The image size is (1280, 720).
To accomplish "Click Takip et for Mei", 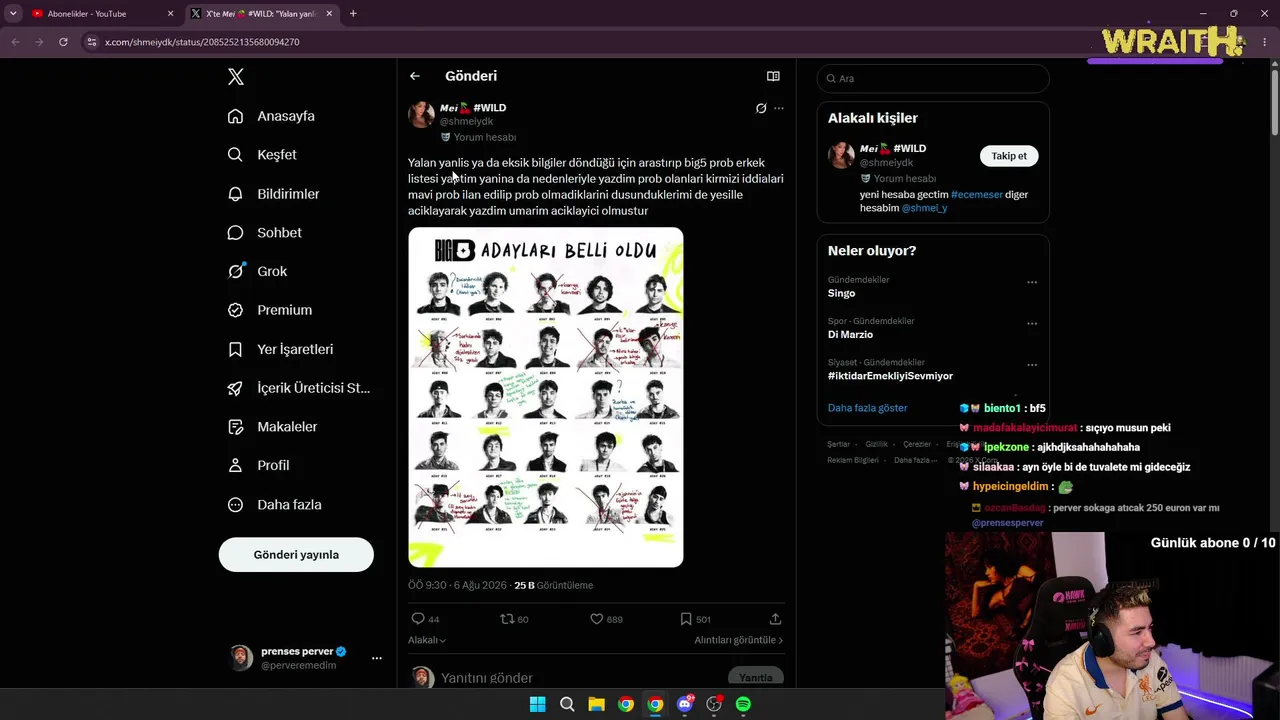I will [x=1009, y=156].
